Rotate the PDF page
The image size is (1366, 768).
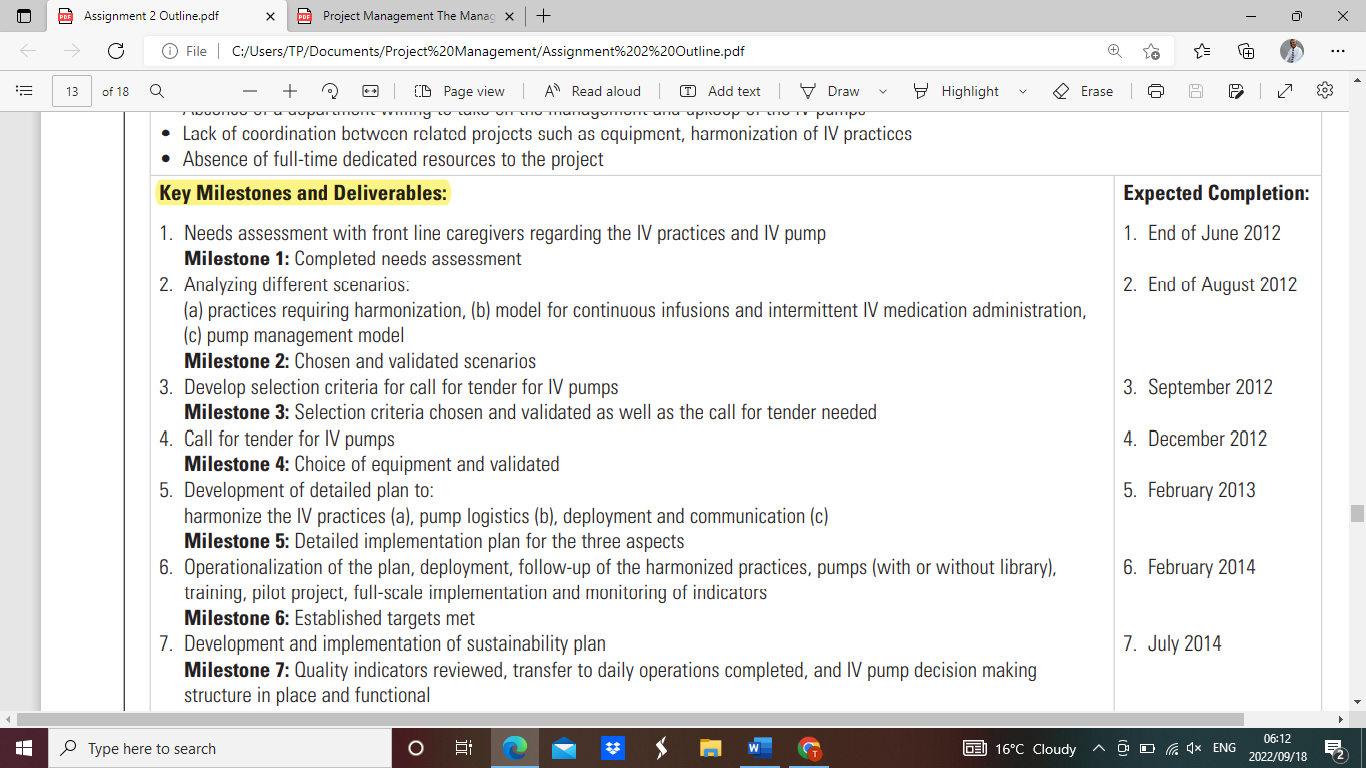pyautogui.click(x=330, y=91)
